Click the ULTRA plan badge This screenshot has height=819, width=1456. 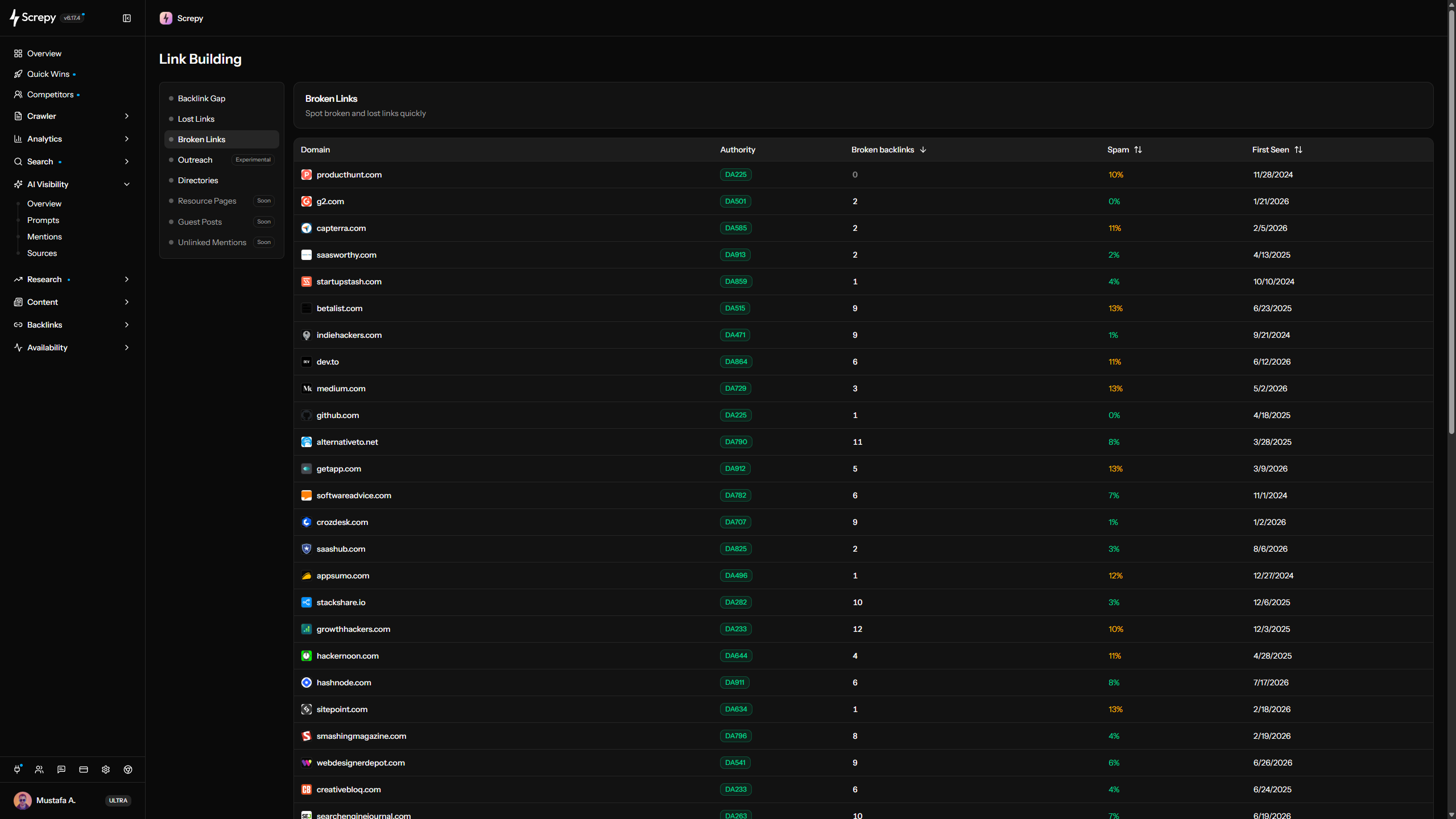click(118, 800)
